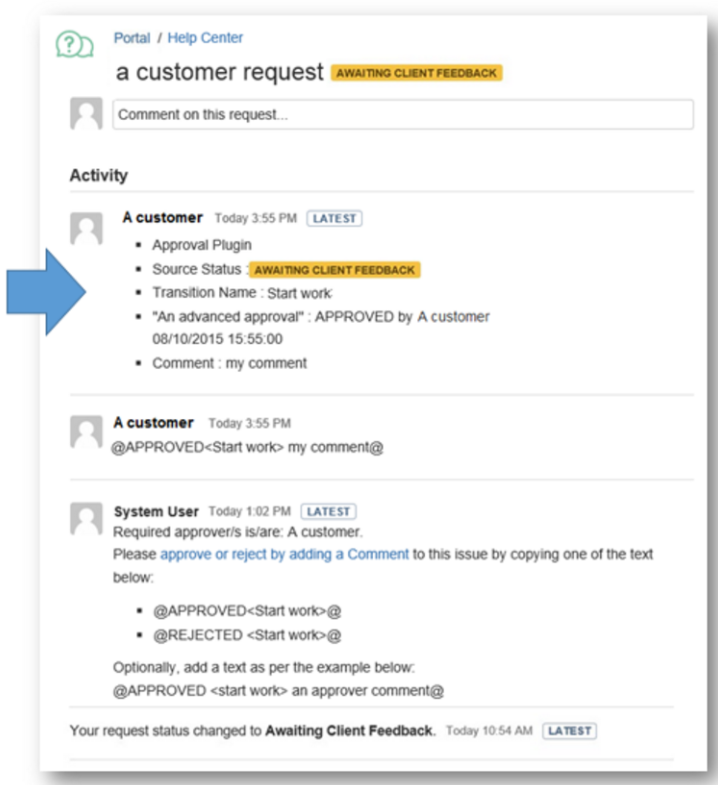Go to Help Center breadcrumb link
Screen dimensions: 718x785
205,38
